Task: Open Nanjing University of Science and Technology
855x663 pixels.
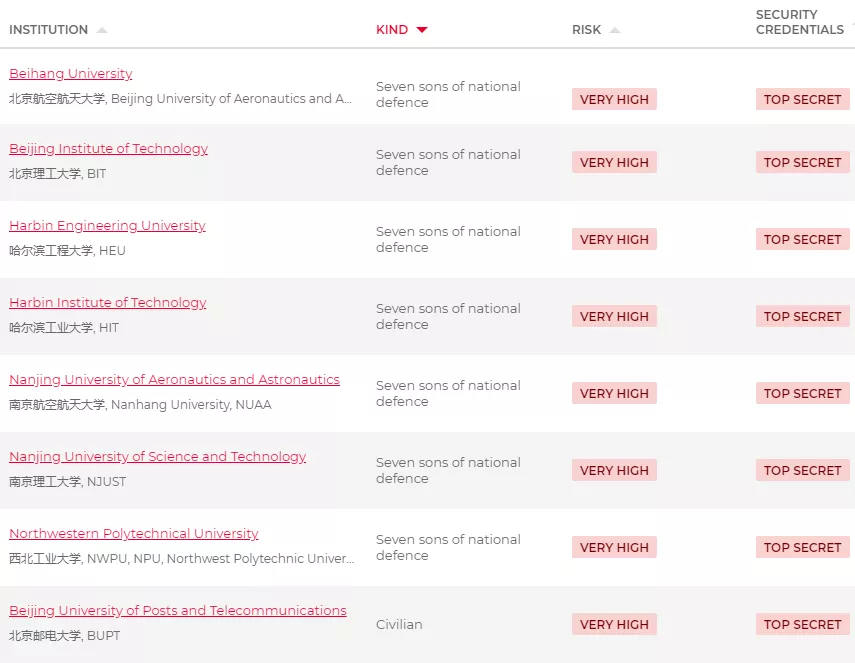Action: pyautogui.click(x=158, y=457)
